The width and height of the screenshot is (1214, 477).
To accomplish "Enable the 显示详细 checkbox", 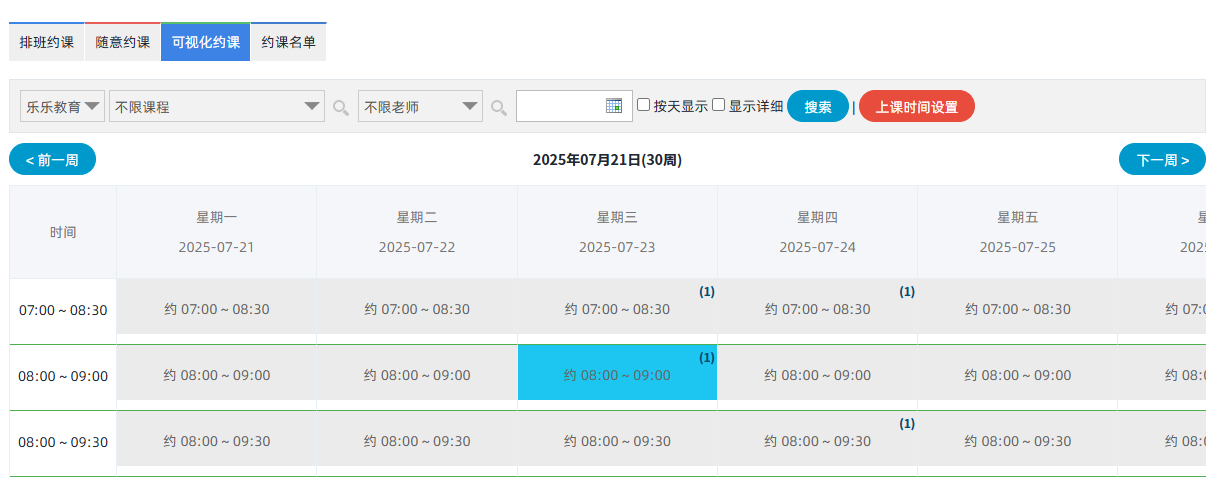I will pos(719,105).
